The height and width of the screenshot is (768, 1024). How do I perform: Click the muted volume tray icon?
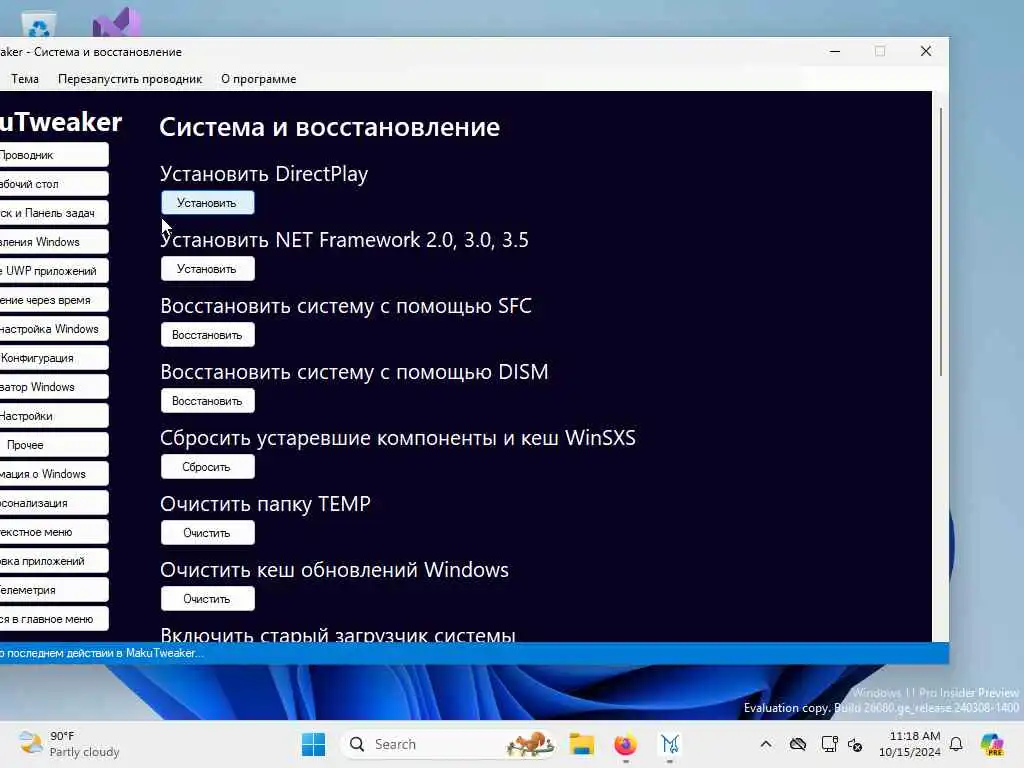point(855,744)
